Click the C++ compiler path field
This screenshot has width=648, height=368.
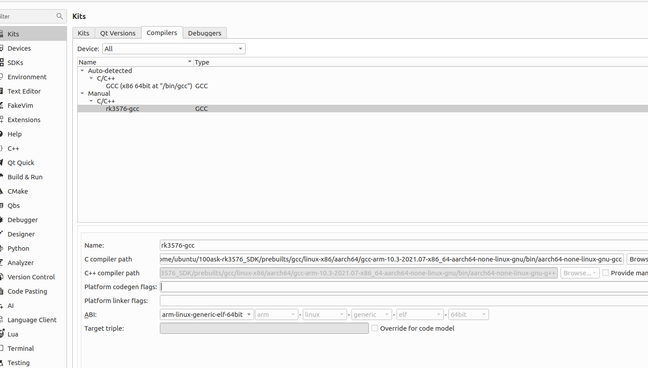[359, 273]
